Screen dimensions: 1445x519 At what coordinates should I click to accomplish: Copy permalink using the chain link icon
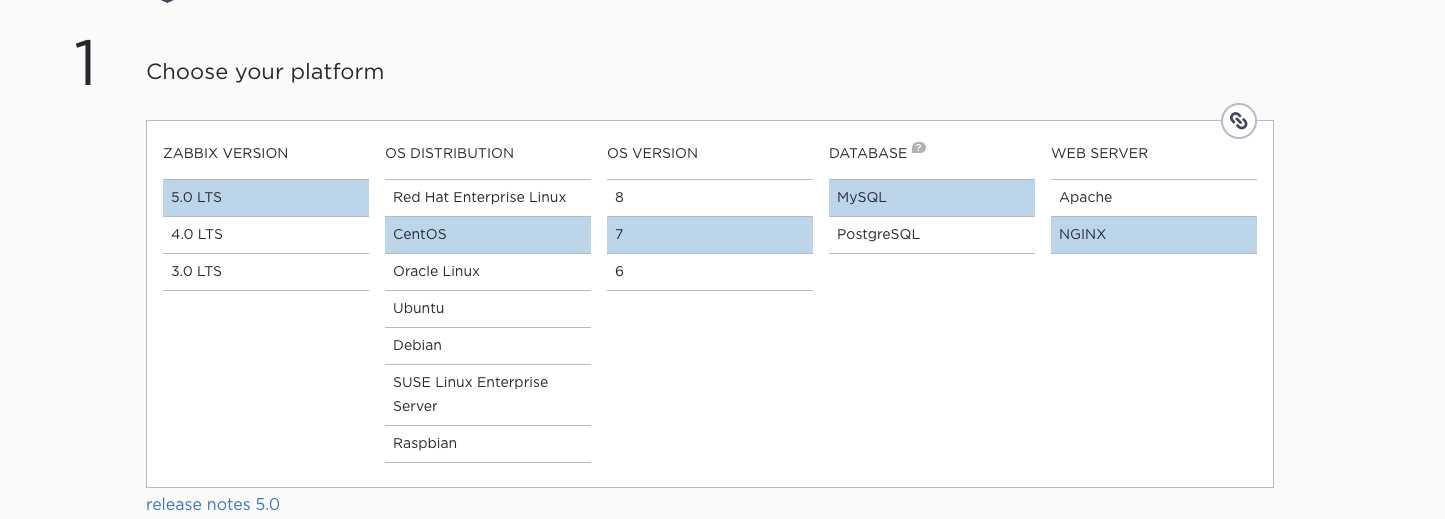(x=1239, y=121)
